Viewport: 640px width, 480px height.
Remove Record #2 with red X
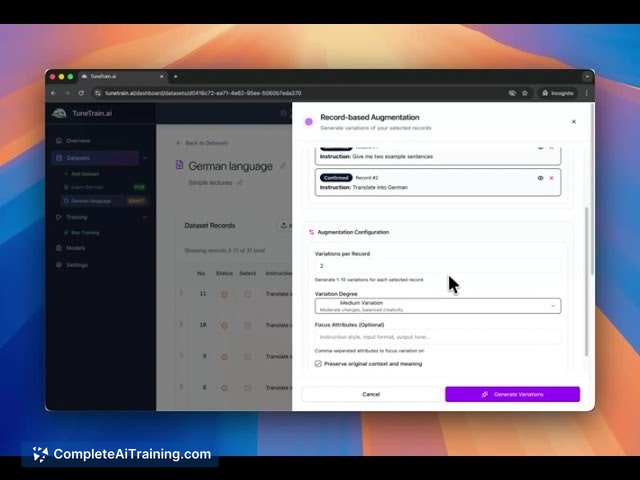coord(551,178)
